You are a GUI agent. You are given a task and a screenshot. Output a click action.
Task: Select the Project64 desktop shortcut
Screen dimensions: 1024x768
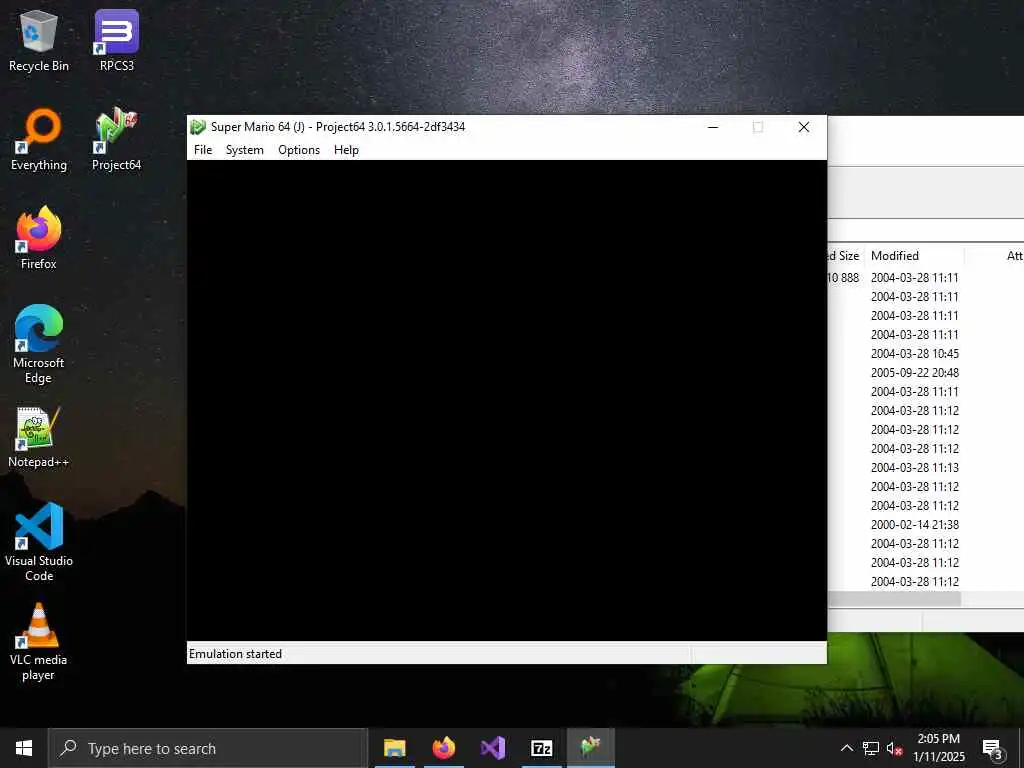[116, 140]
